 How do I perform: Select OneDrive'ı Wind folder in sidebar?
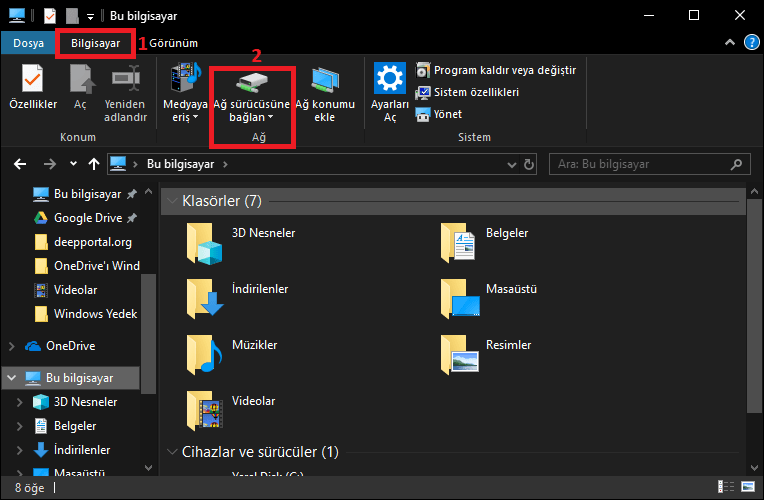coord(87,266)
